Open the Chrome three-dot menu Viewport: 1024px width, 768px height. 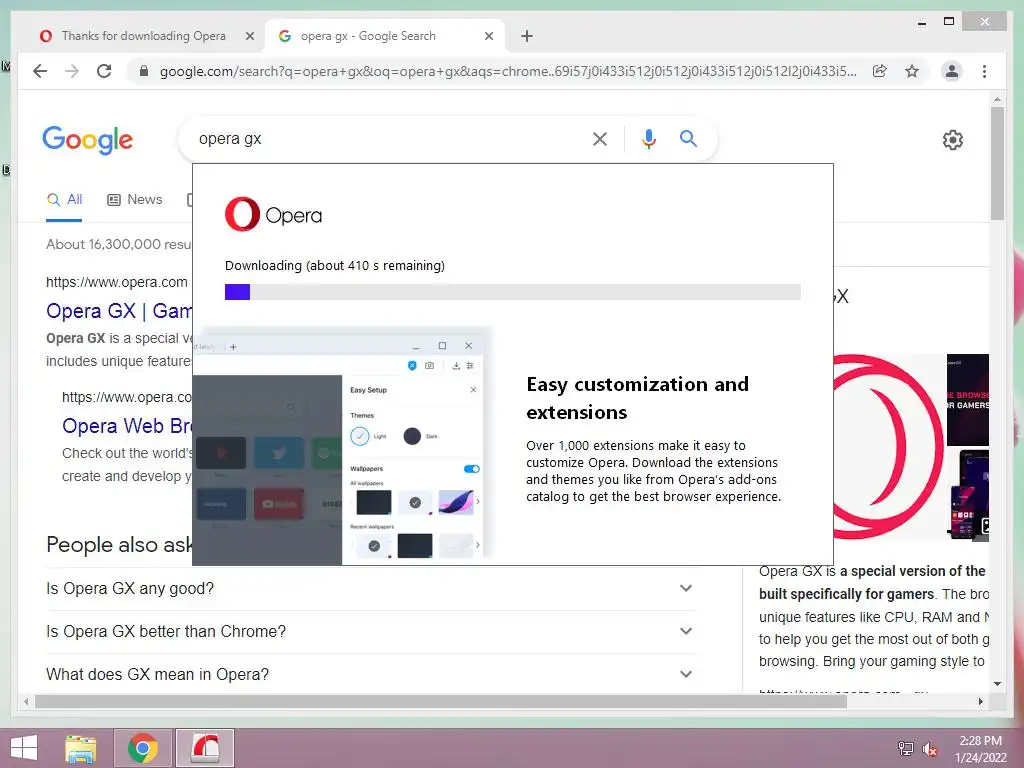[984, 71]
